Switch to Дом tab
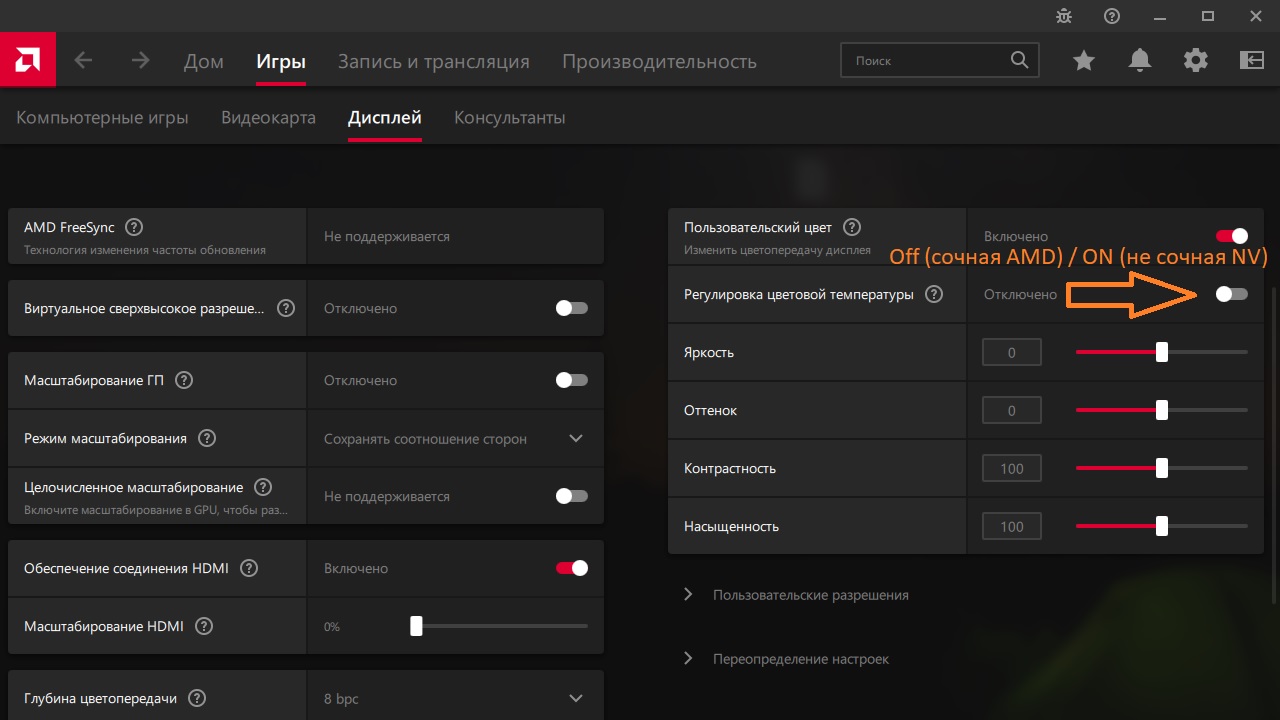The image size is (1280, 720). (204, 61)
